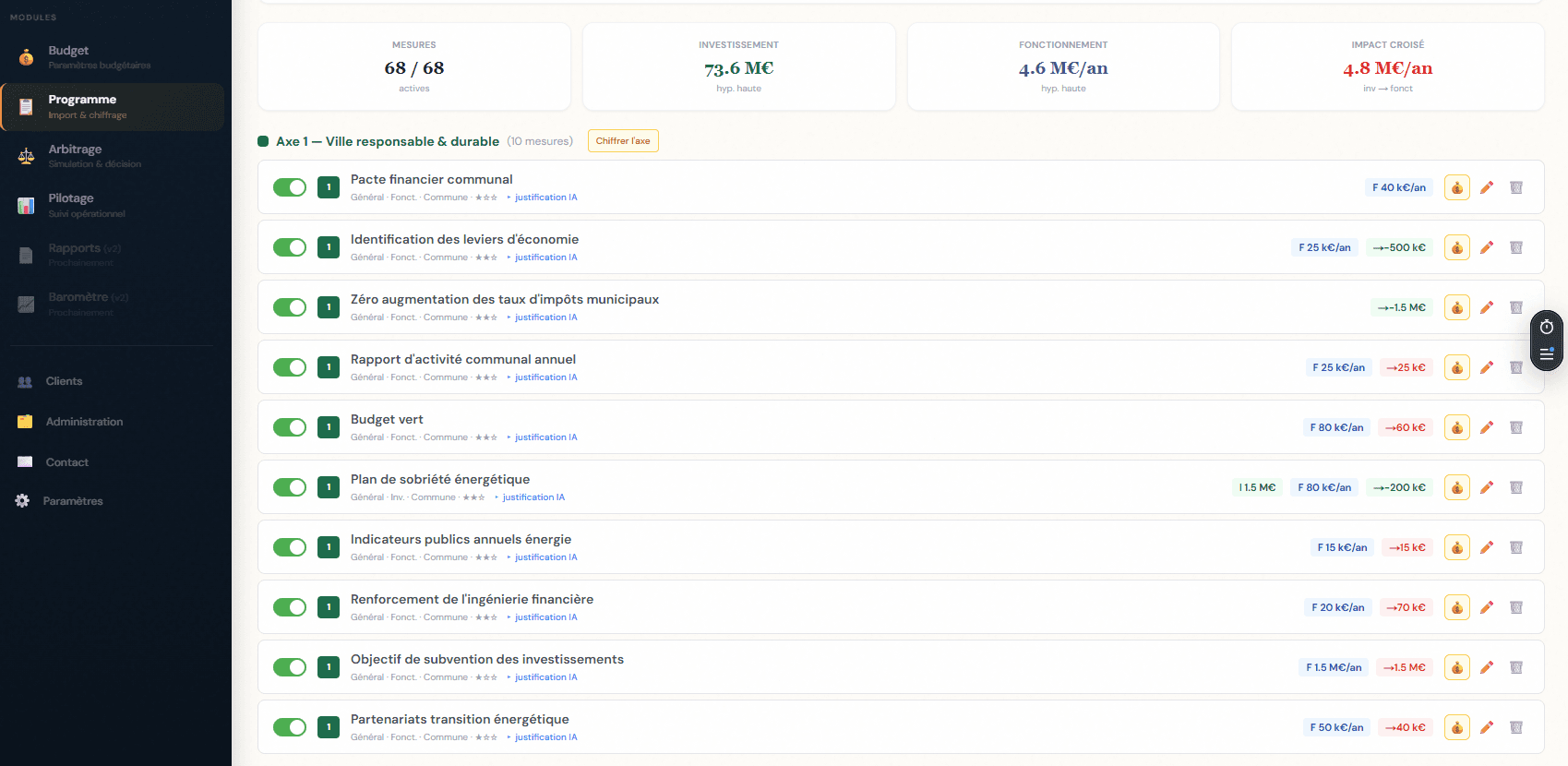Click the money bag icon for Pacte financier communal
The image size is (1568, 766).
pyautogui.click(x=1456, y=187)
